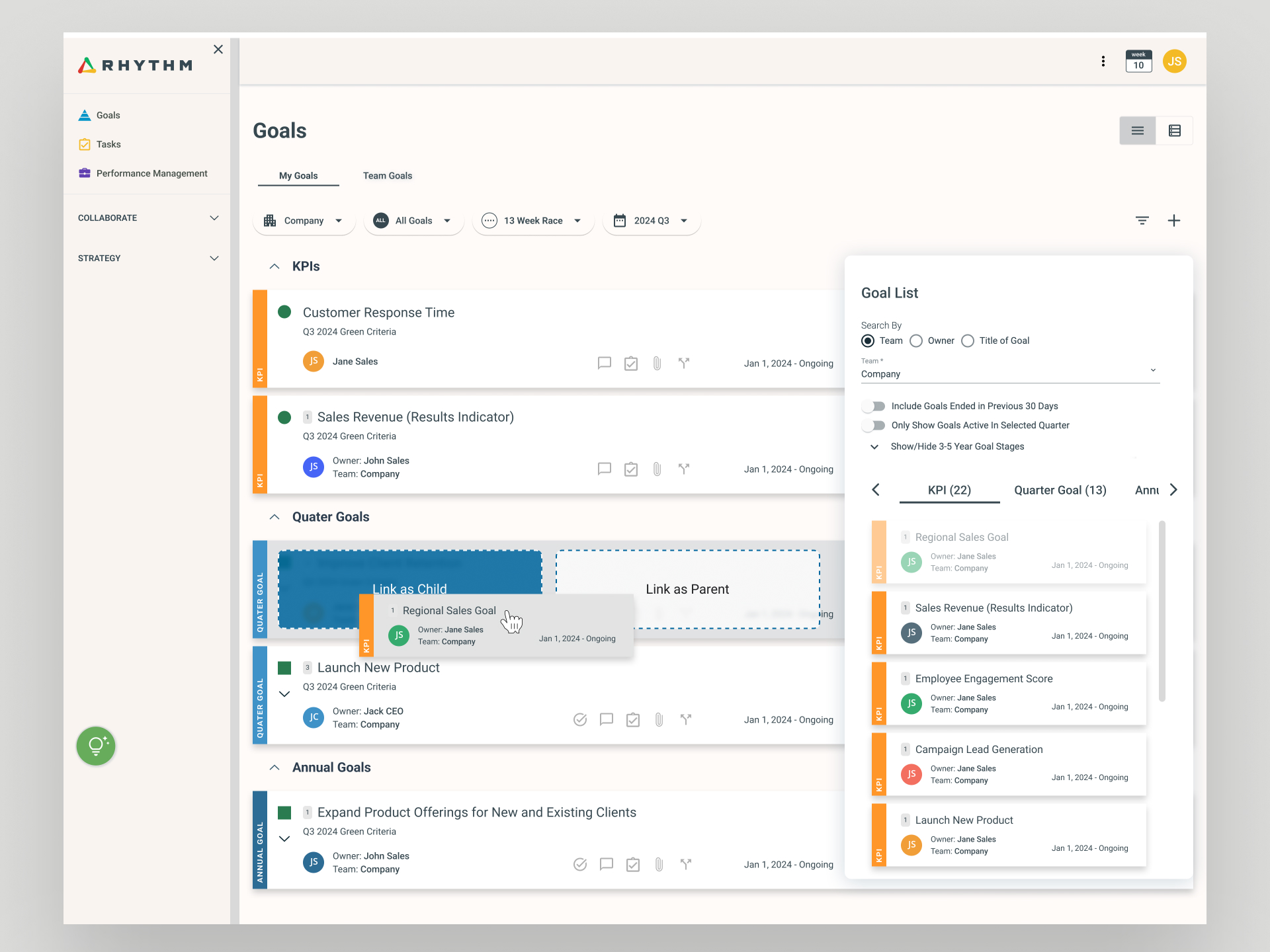Enable Only Show Goals Active In Selected Quarter
The image size is (1270, 952).
[874, 425]
